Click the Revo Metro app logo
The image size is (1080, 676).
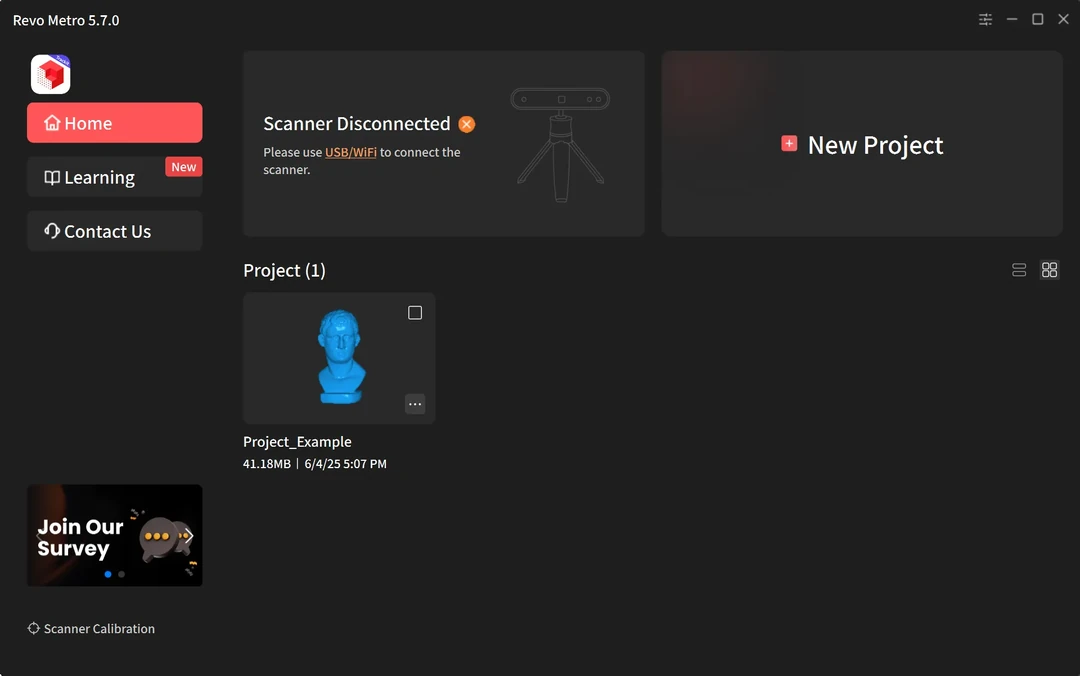[50, 74]
